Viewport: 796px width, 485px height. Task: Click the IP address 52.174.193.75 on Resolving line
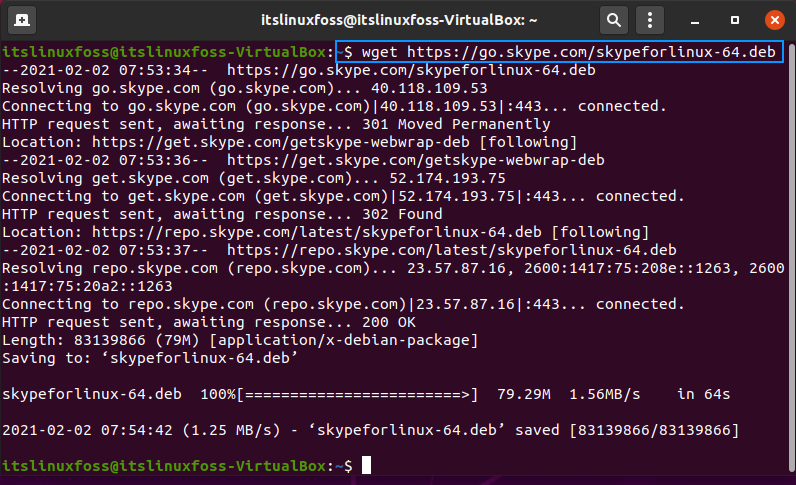(x=447, y=178)
